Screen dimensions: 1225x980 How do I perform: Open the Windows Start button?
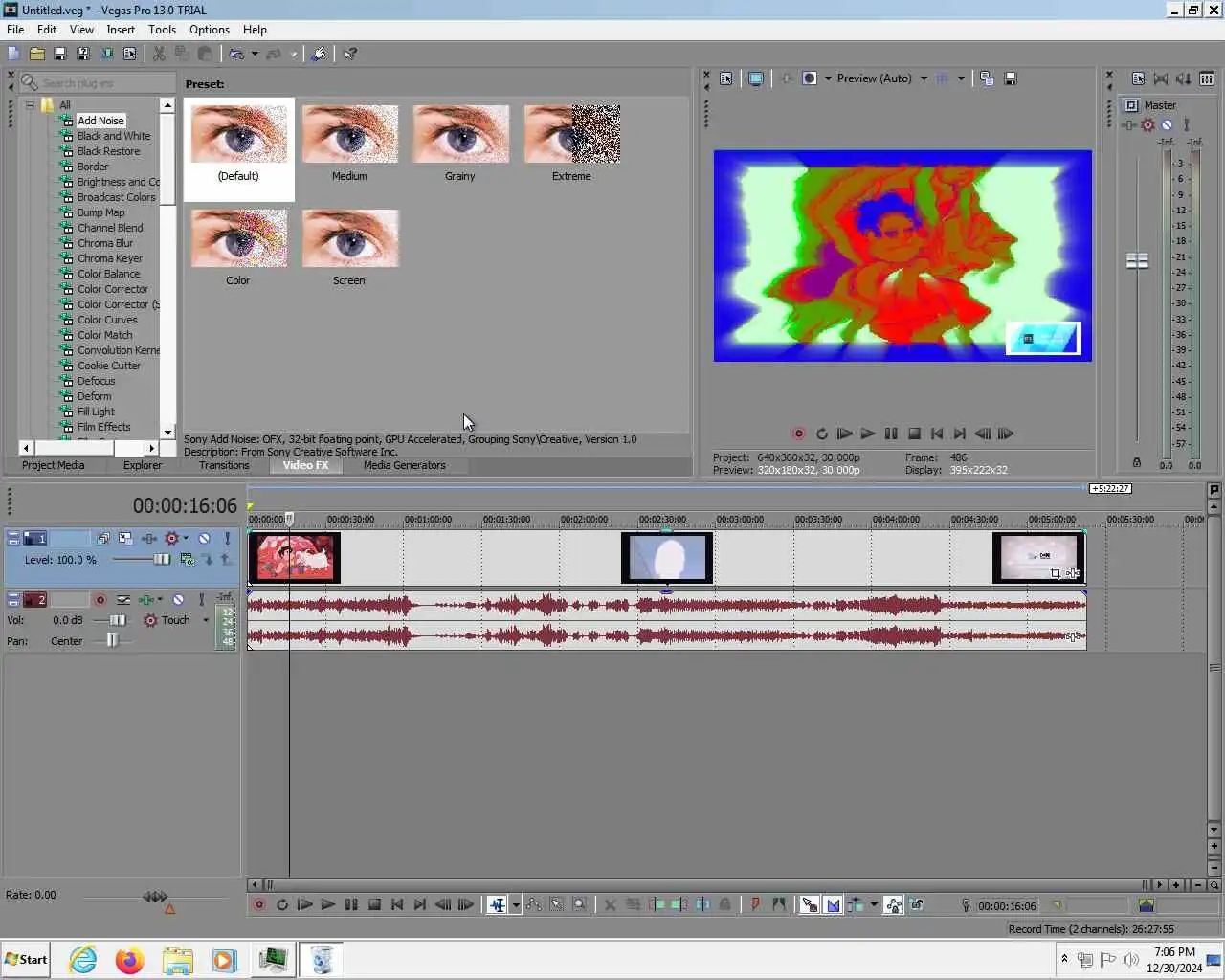26,960
